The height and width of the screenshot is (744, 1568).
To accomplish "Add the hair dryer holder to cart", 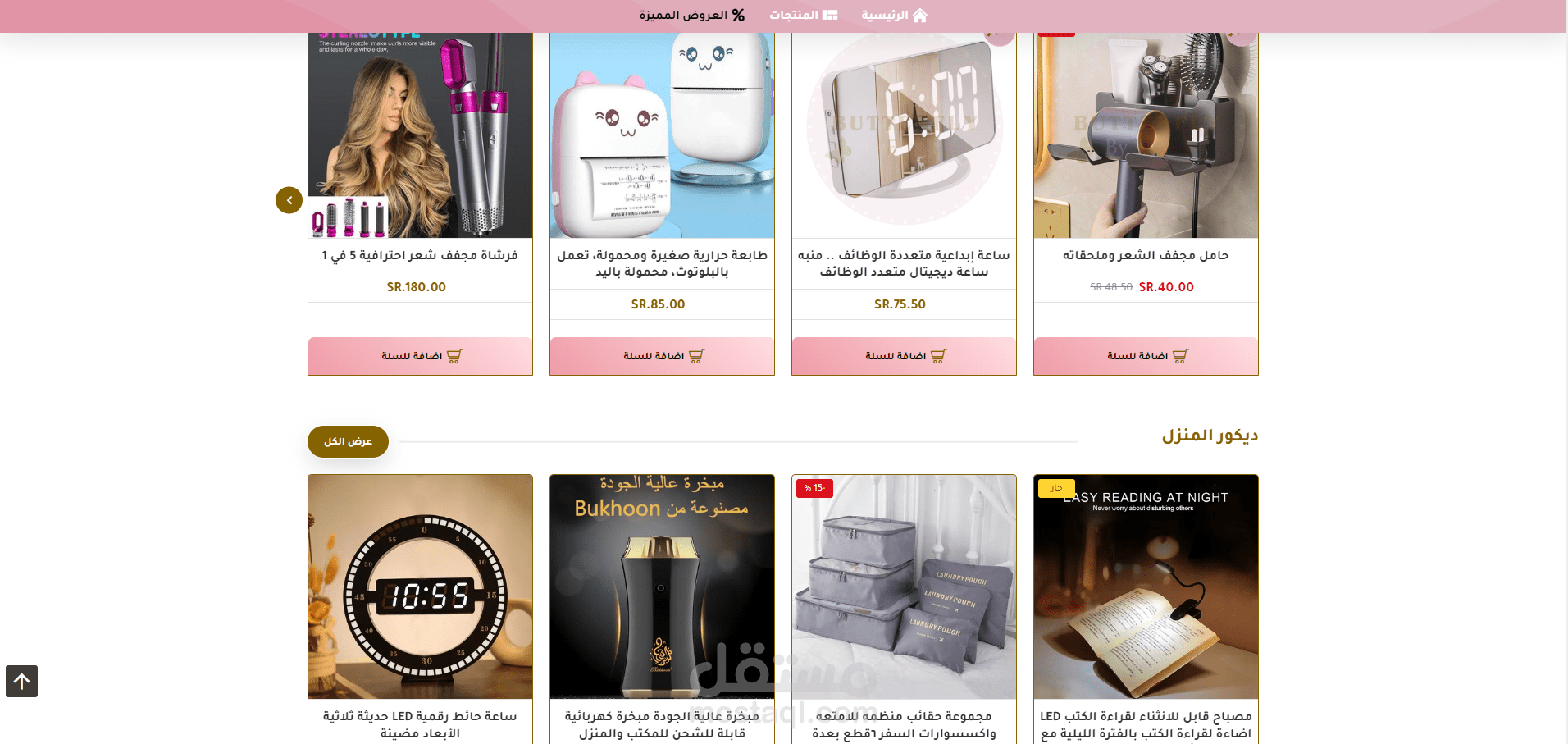I will pyautogui.click(x=1146, y=356).
